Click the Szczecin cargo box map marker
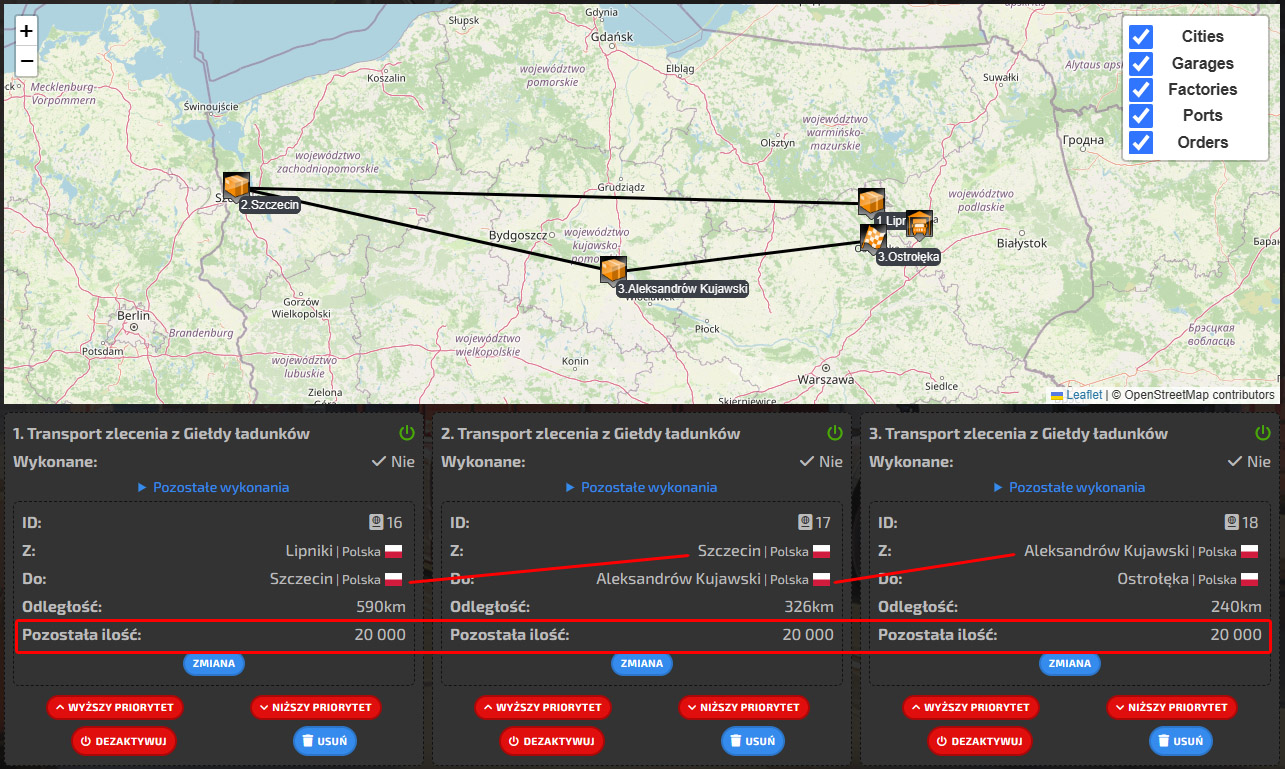 [x=236, y=186]
